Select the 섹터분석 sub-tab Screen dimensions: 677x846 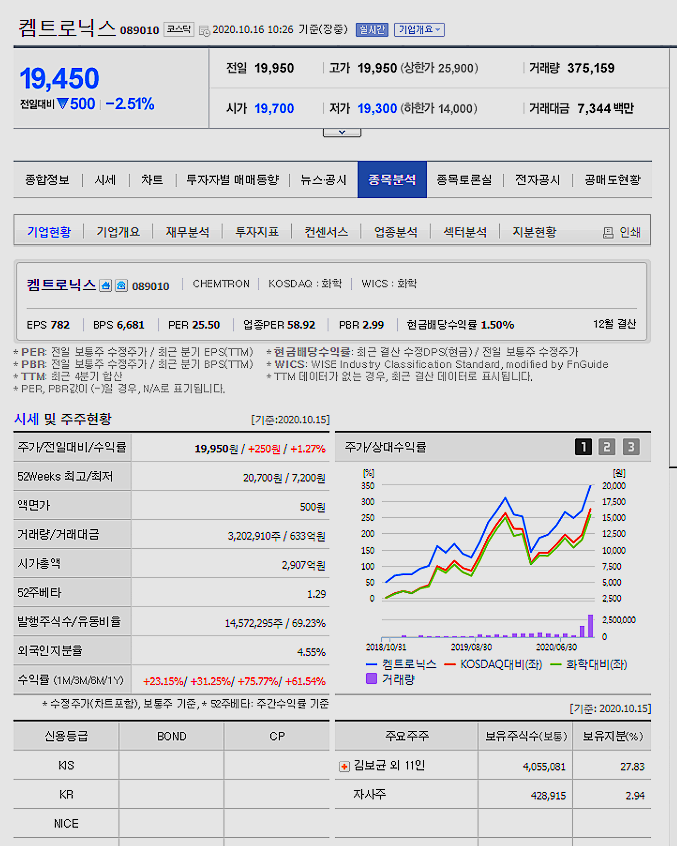(465, 232)
